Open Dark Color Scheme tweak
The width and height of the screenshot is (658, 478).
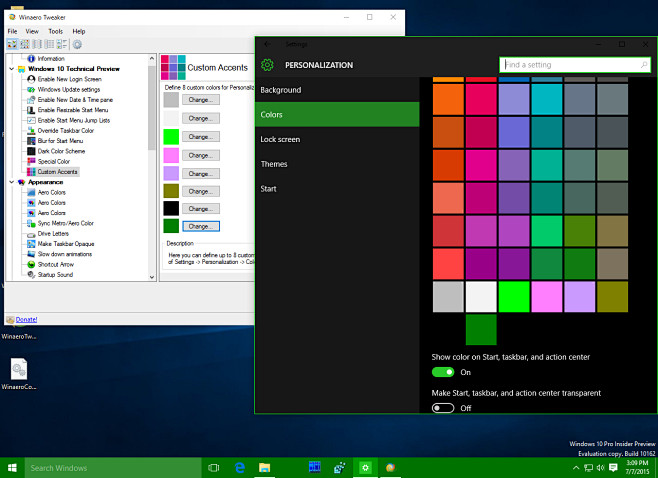point(61,151)
